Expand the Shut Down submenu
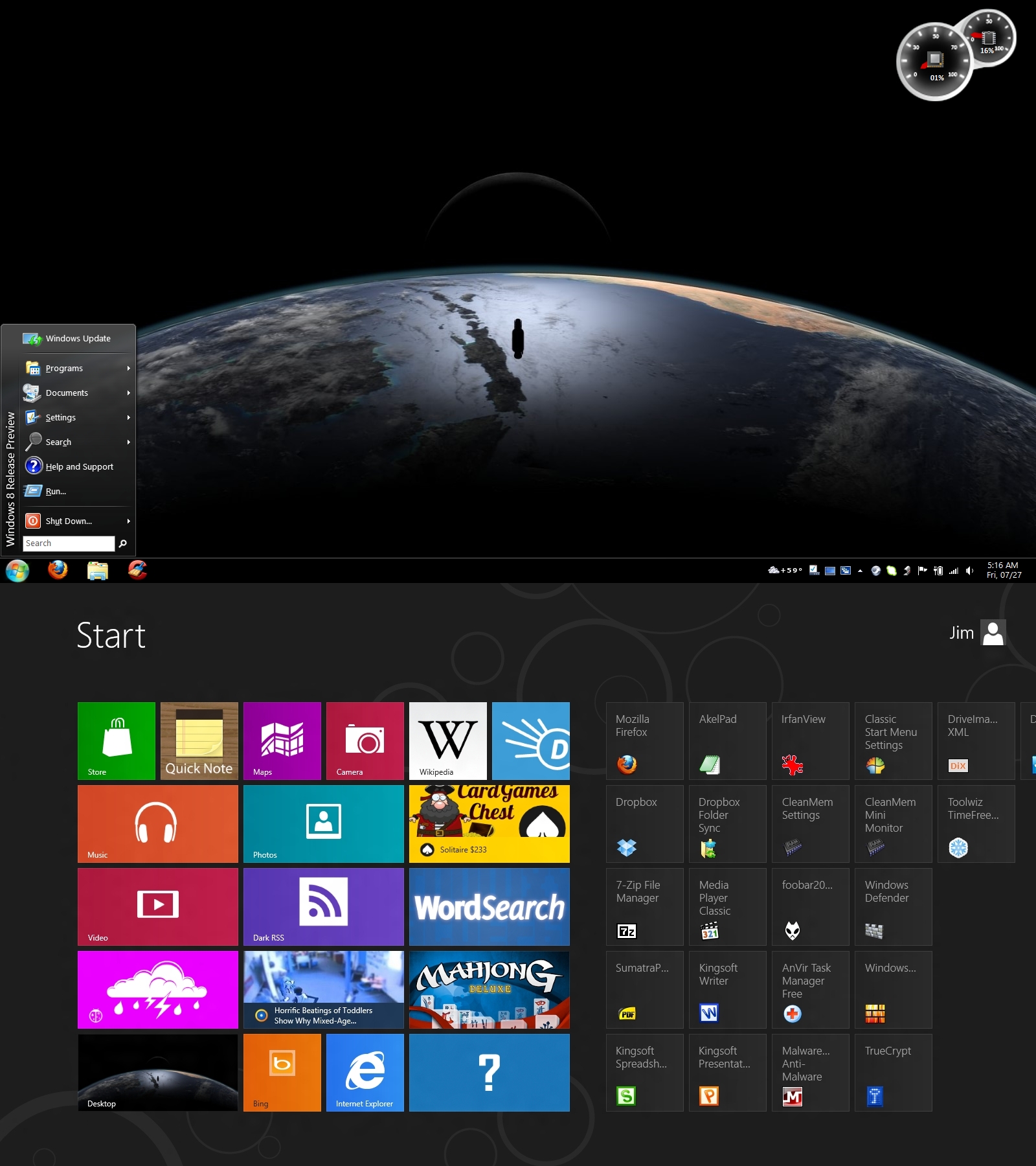1036x1166 pixels. (x=78, y=521)
